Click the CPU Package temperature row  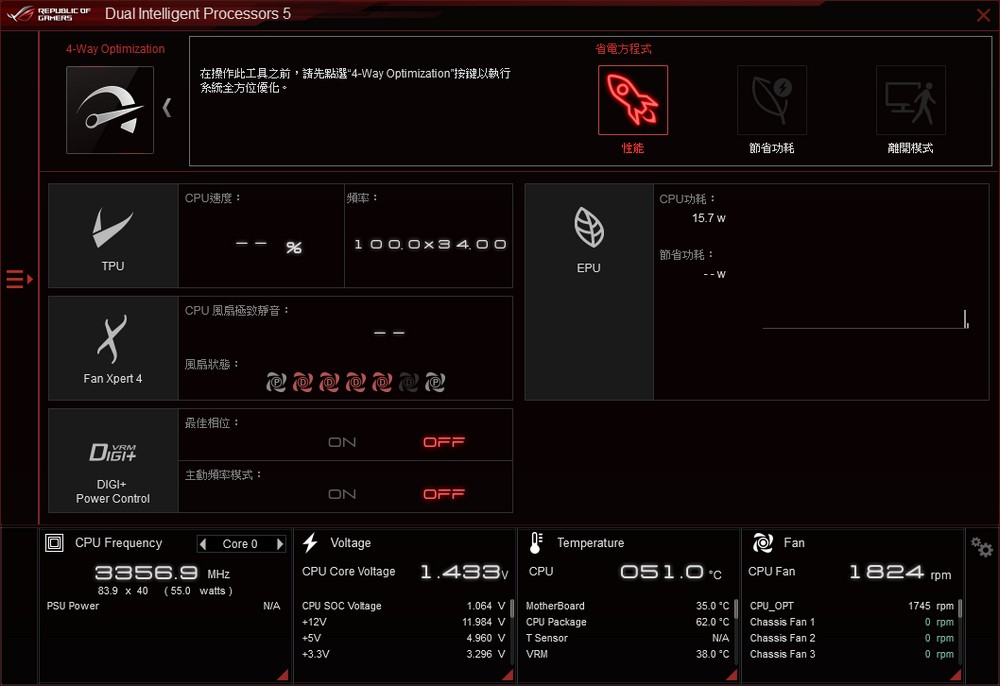(628, 622)
